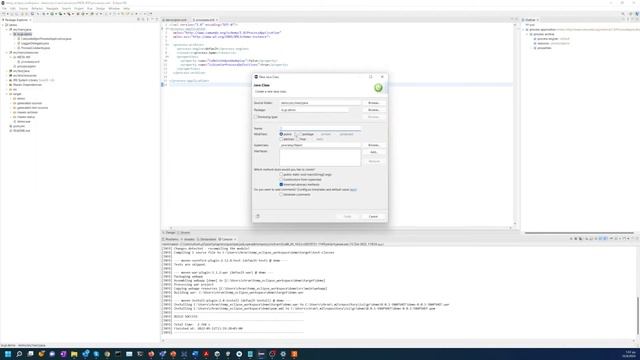Open the Navigate menu
The height and width of the screenshot is (360, 640).
pyautogui.click(x=52, y=9)
